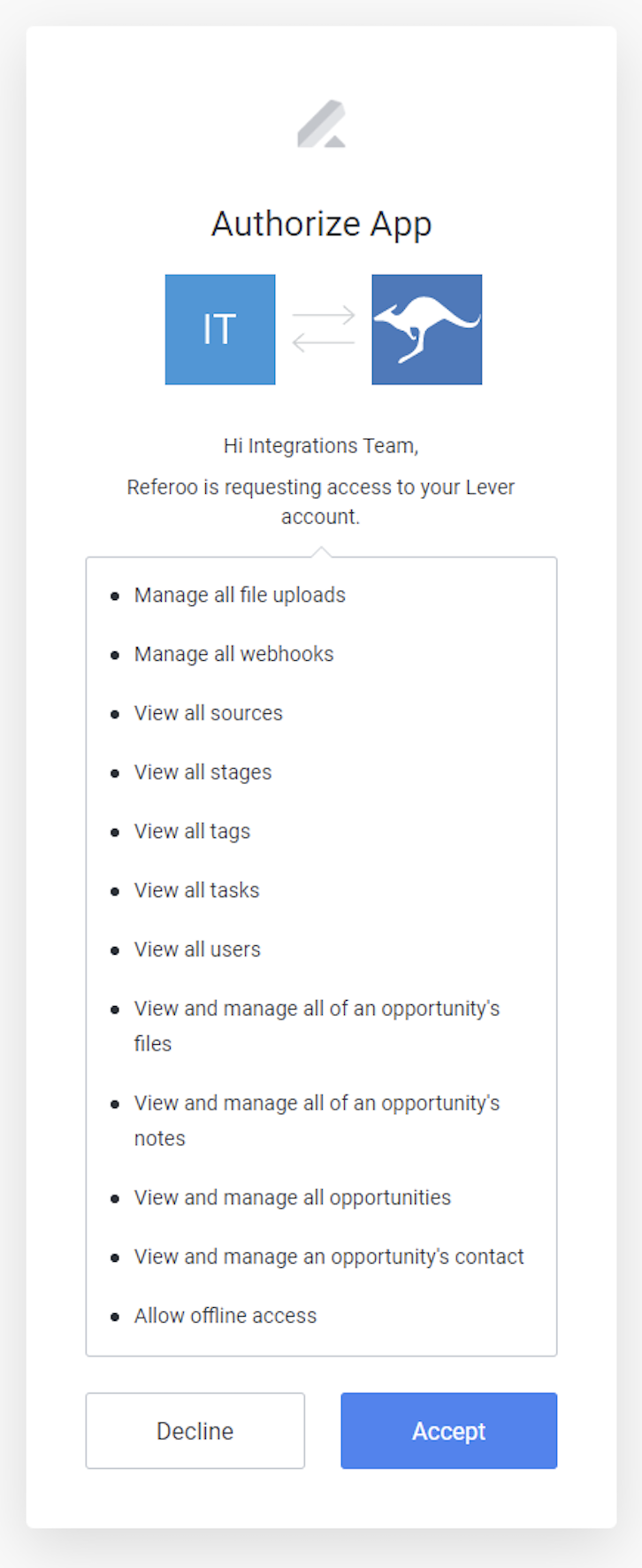Select the View all stages permission entry

click(203, 772)
